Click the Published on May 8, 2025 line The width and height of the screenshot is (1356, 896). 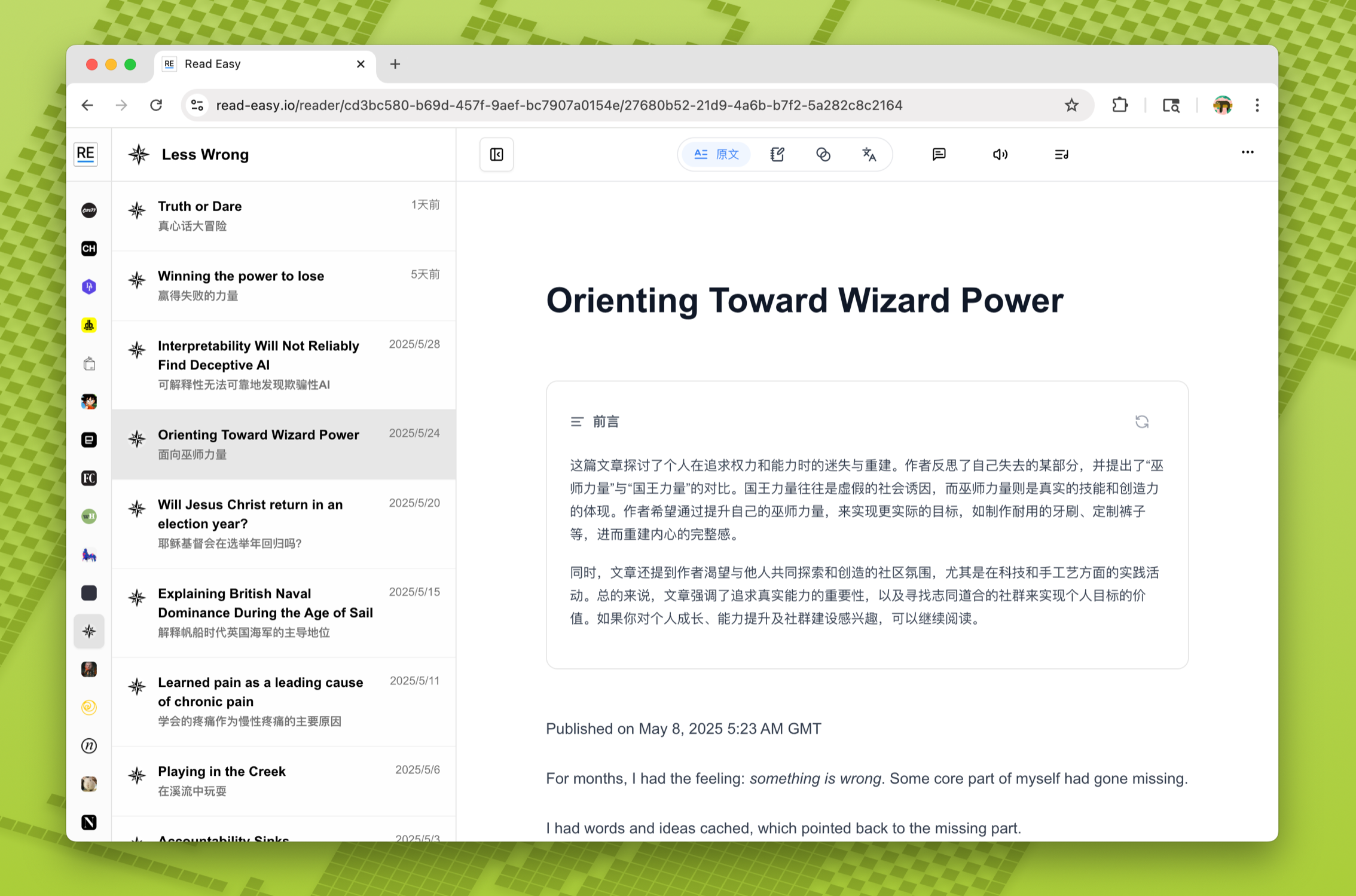[x=683, y=729]
